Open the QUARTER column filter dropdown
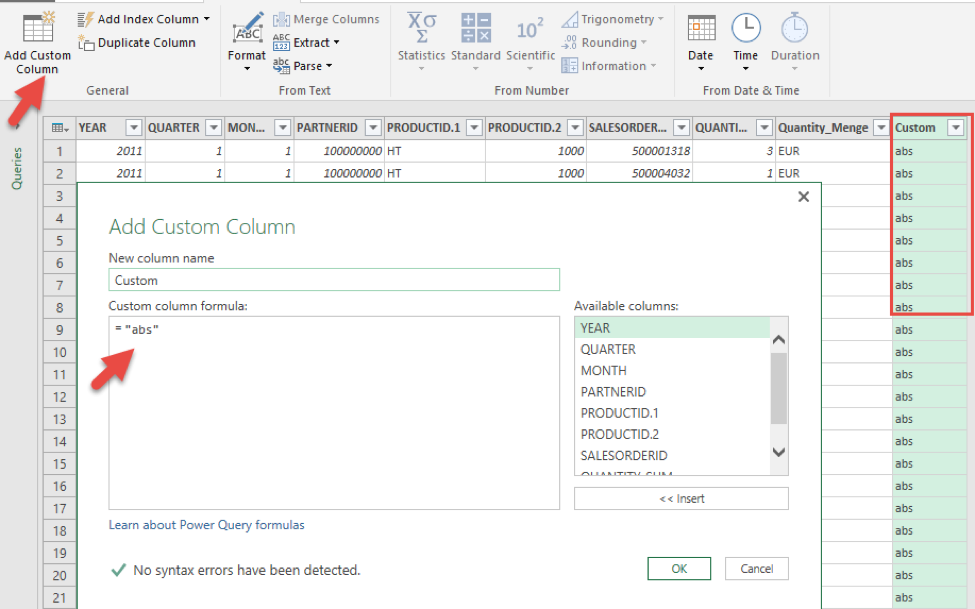Screen dimensions: 975x609 213,128
